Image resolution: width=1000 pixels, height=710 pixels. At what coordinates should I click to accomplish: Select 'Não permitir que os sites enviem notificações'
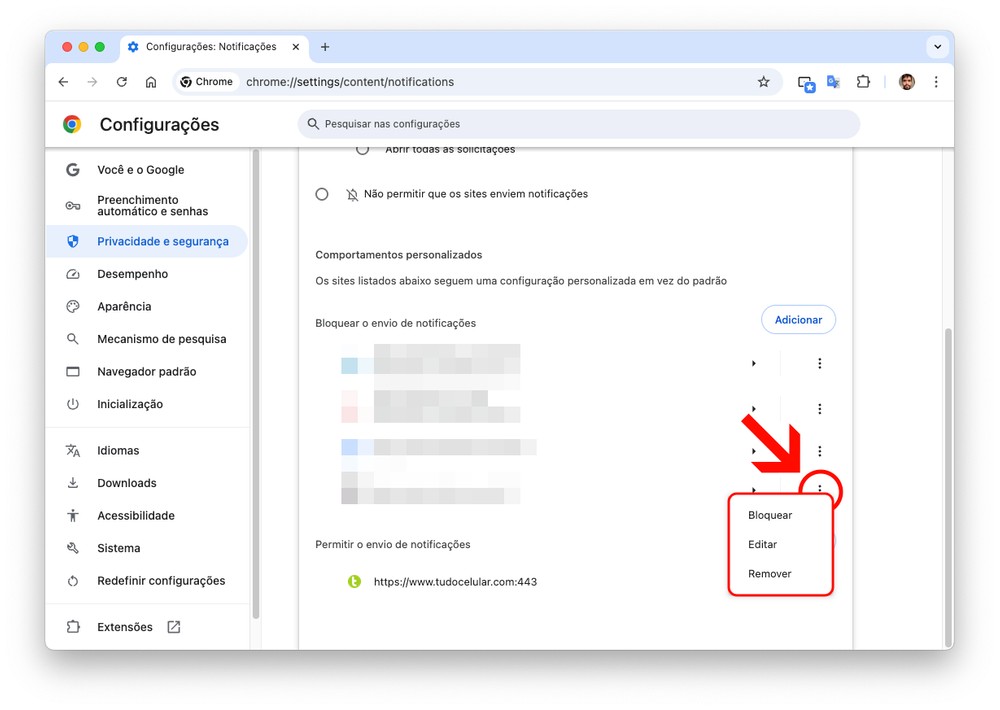pyautogui.click(x=322, y=194)
